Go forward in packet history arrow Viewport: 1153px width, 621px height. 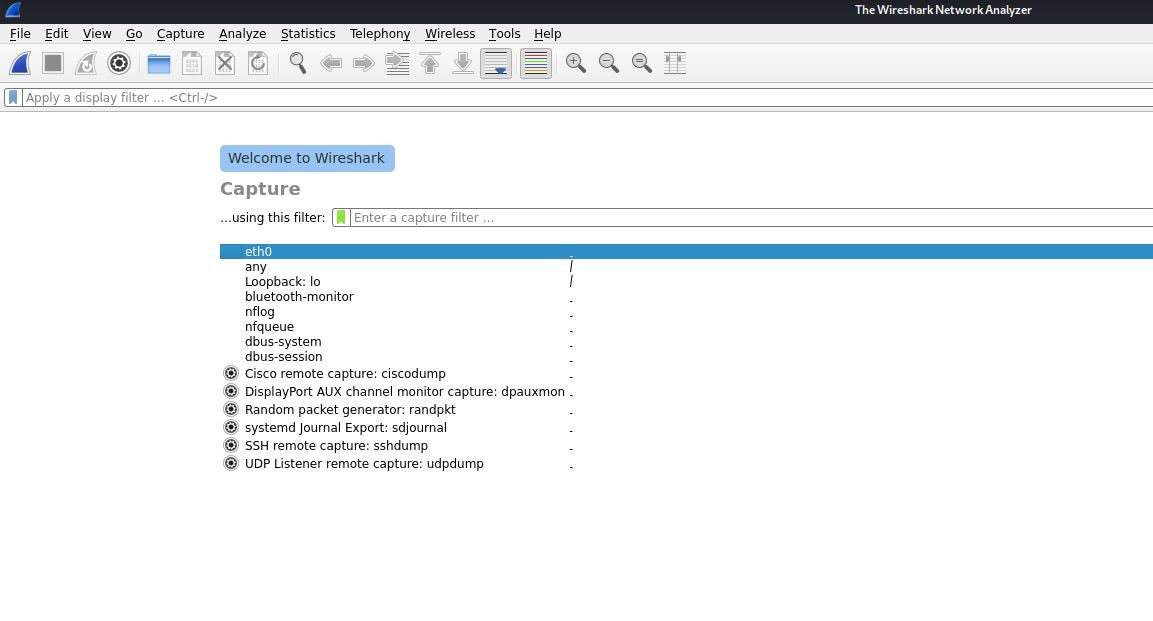pos(364,63)
